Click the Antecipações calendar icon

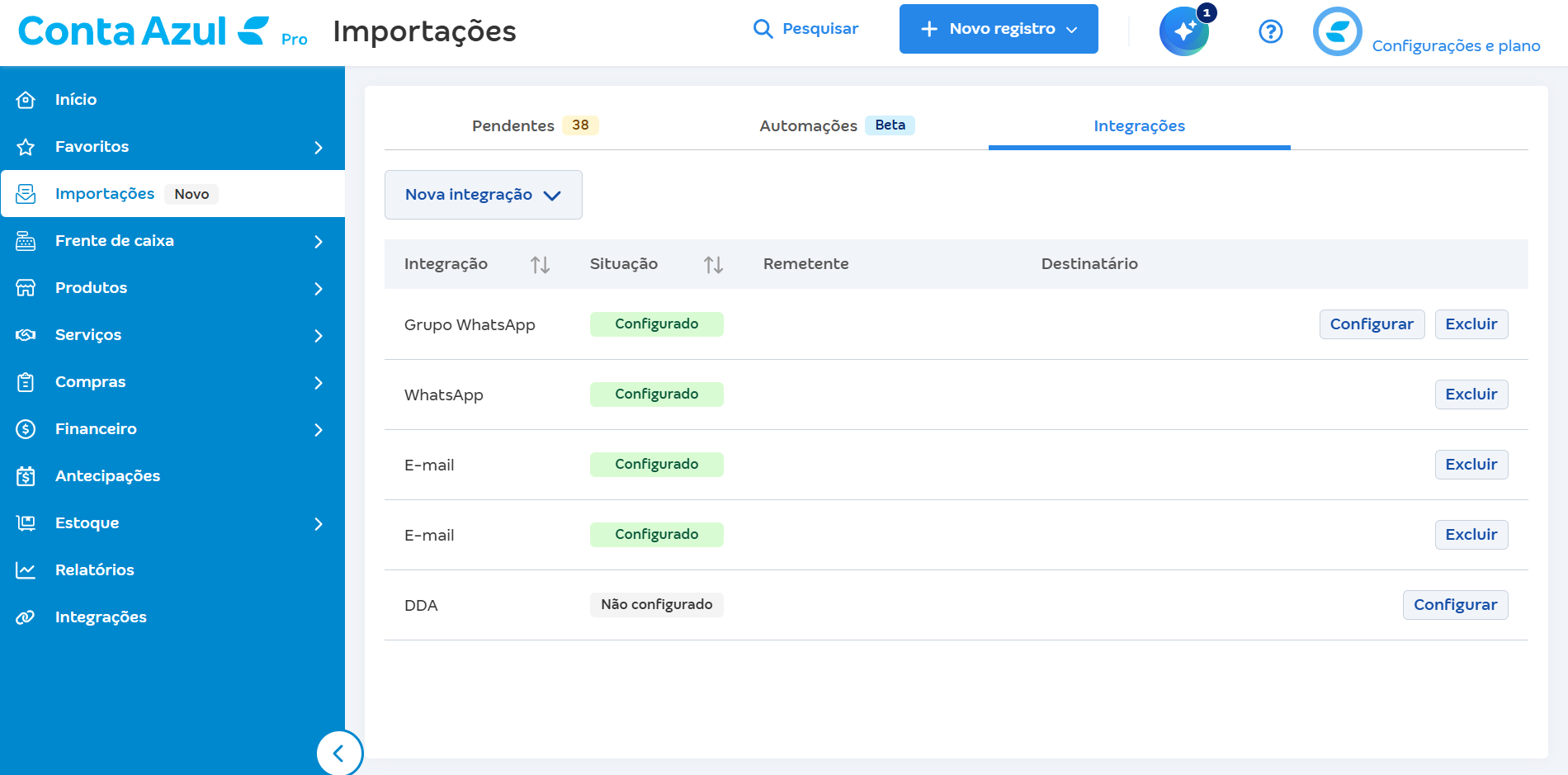pos(26,476)
